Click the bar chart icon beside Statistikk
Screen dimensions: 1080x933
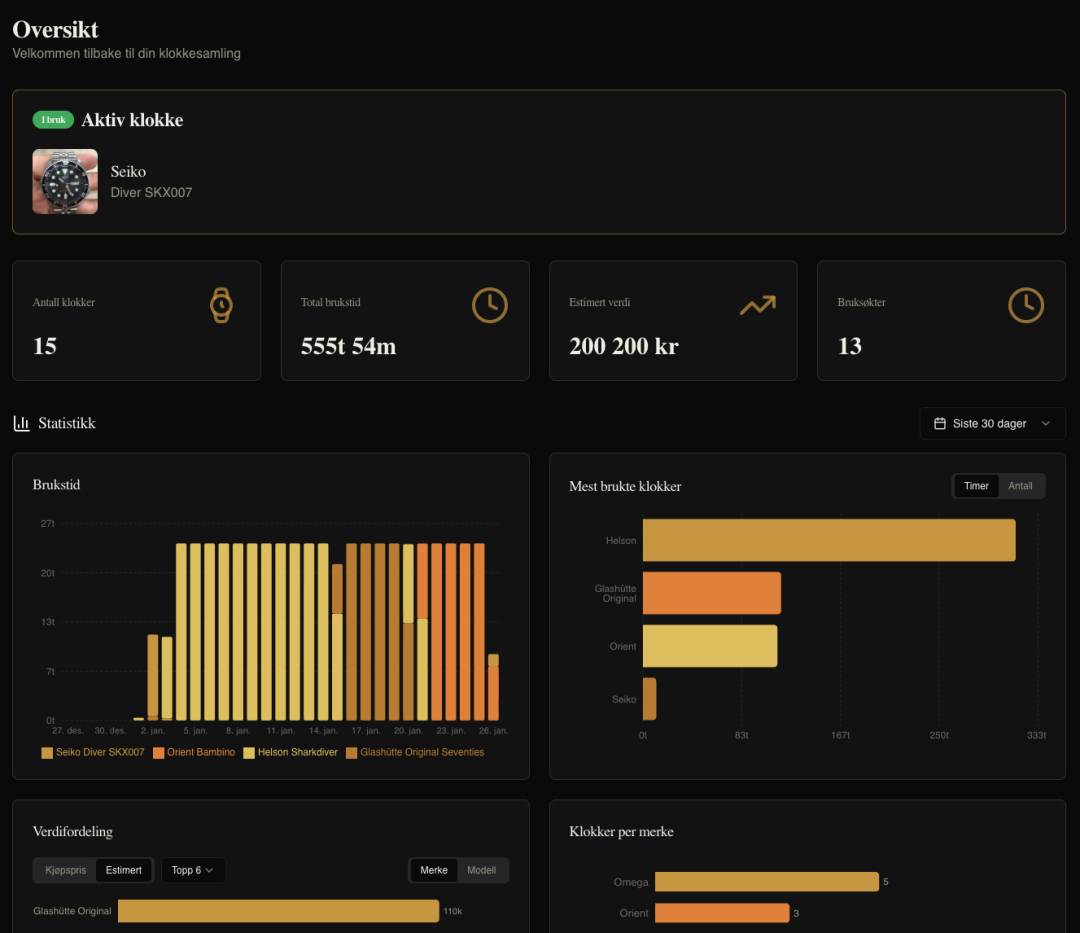[x=21, y=423]
